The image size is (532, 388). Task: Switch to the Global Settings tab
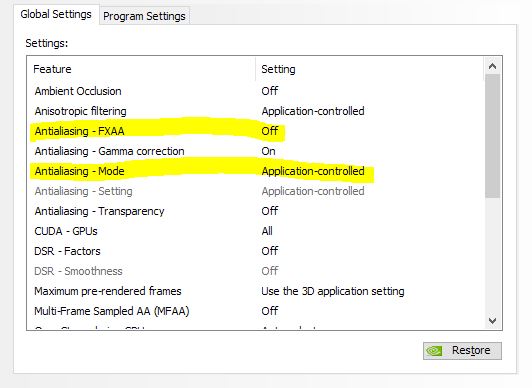click(x=56, y=15)
